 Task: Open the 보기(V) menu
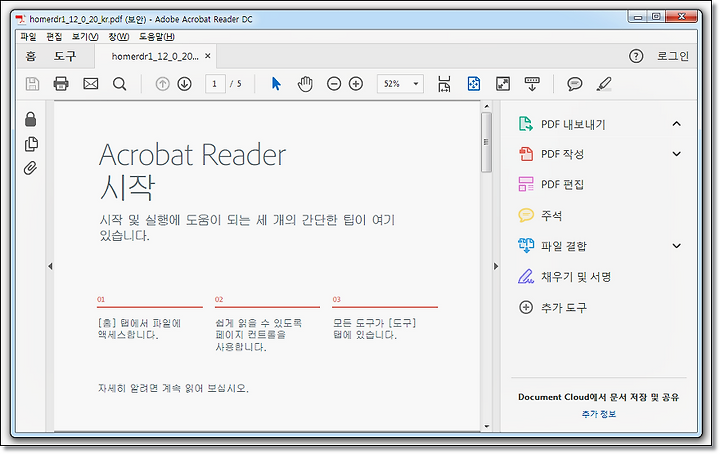point(85,37)
